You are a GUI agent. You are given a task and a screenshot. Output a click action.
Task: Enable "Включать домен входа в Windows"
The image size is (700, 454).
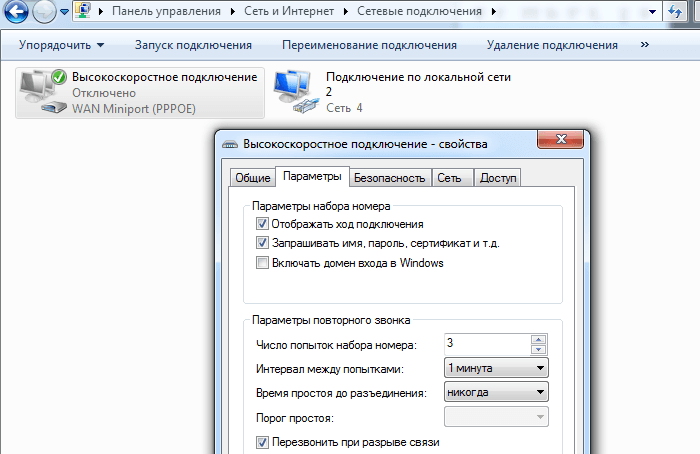click(x=262, y=262)
